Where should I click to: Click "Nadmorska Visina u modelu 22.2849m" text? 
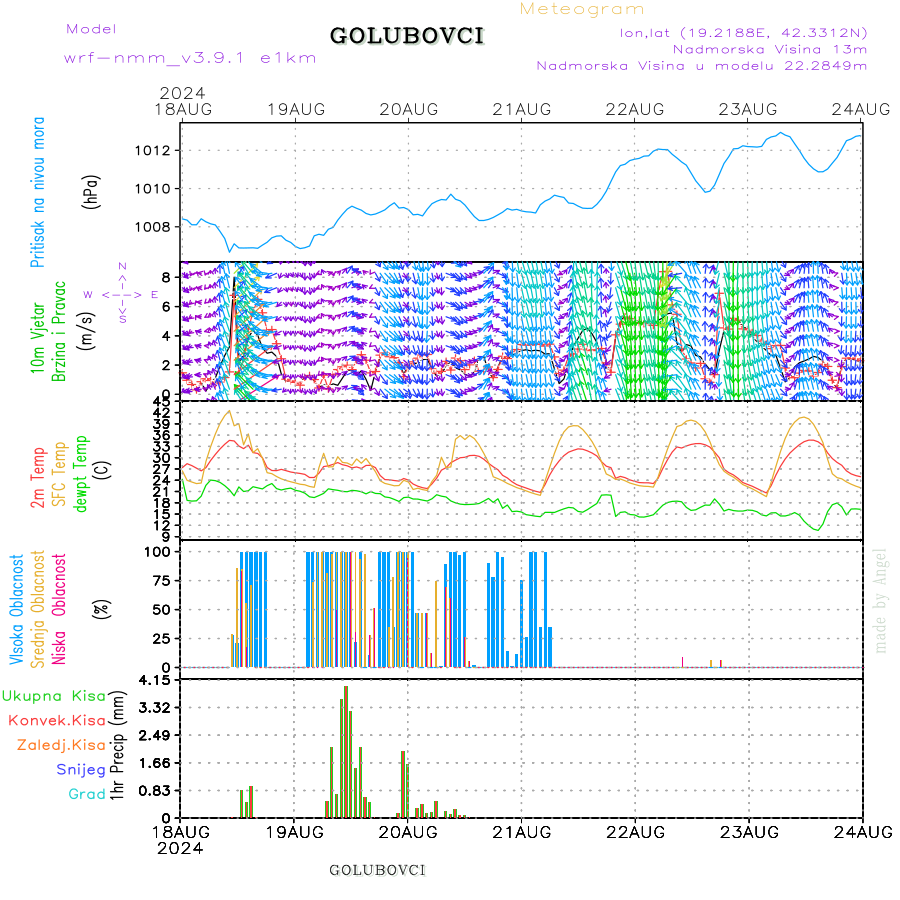click(701, 66)
